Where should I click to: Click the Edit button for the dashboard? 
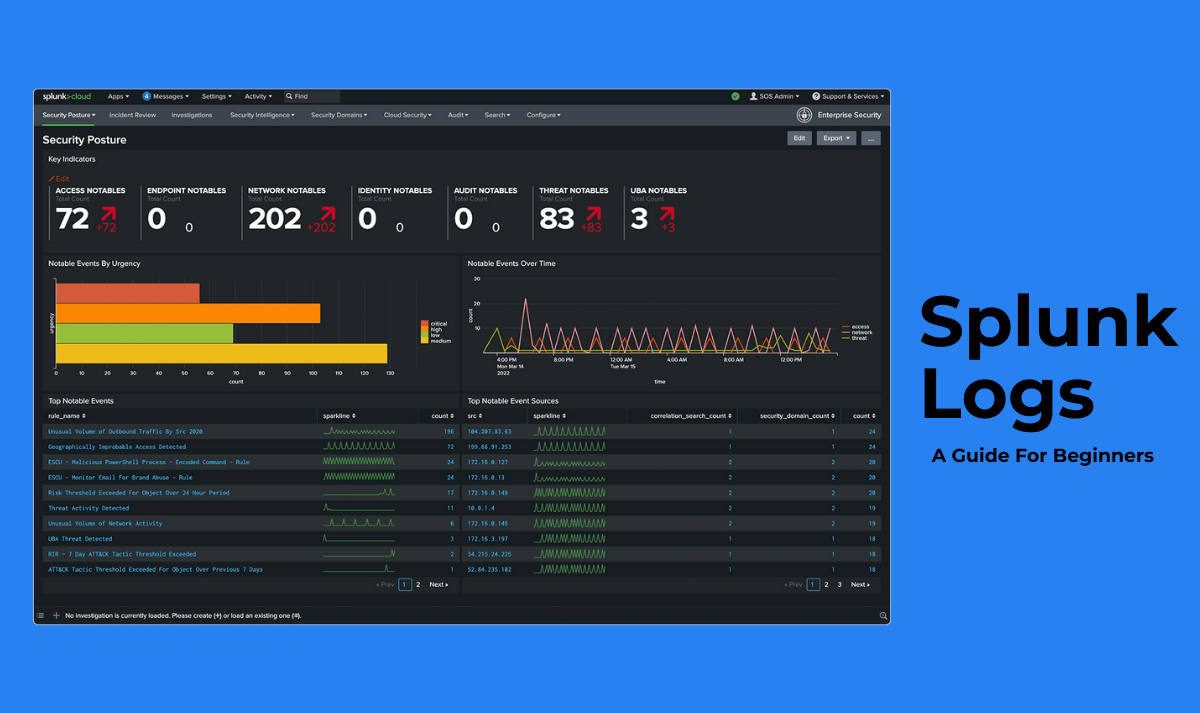pyautogui.click(x=799, y=137)
